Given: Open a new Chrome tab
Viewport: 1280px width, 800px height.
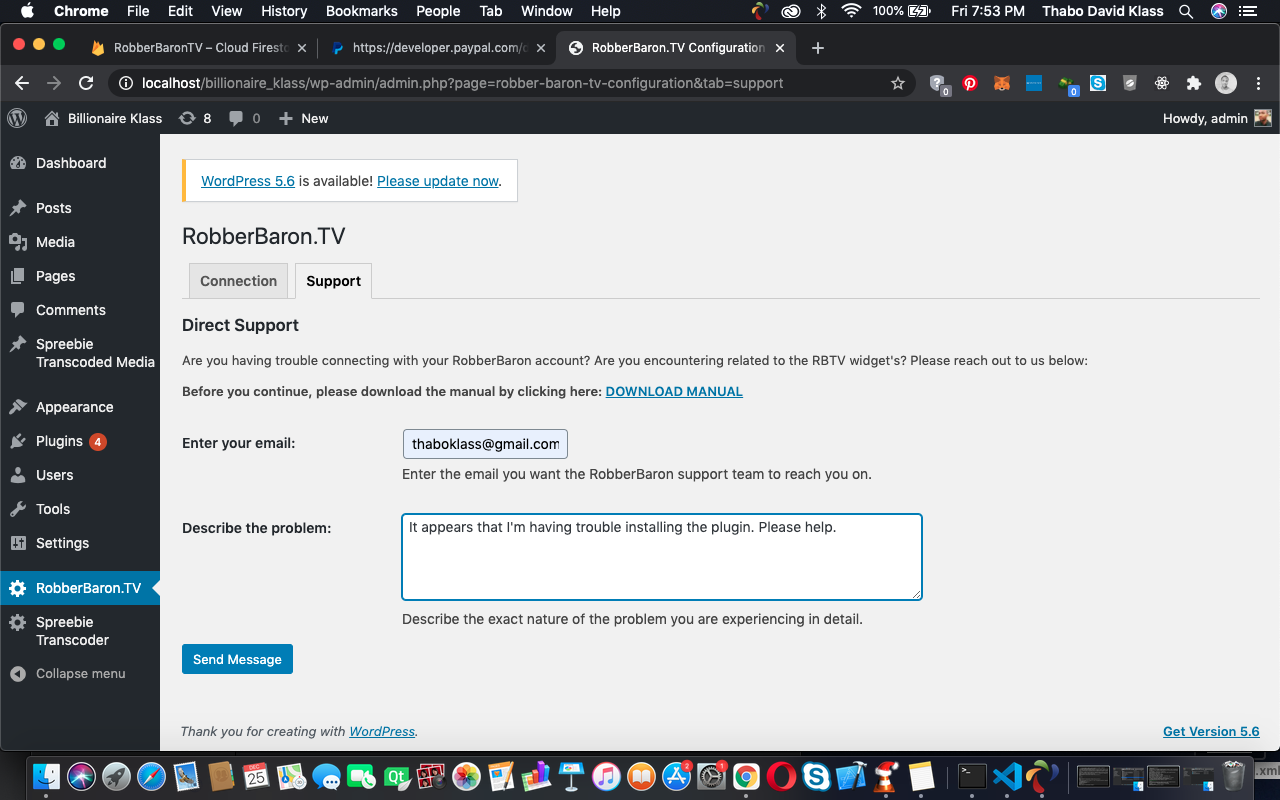Looking at the screenshot, I should click(818, 48).
